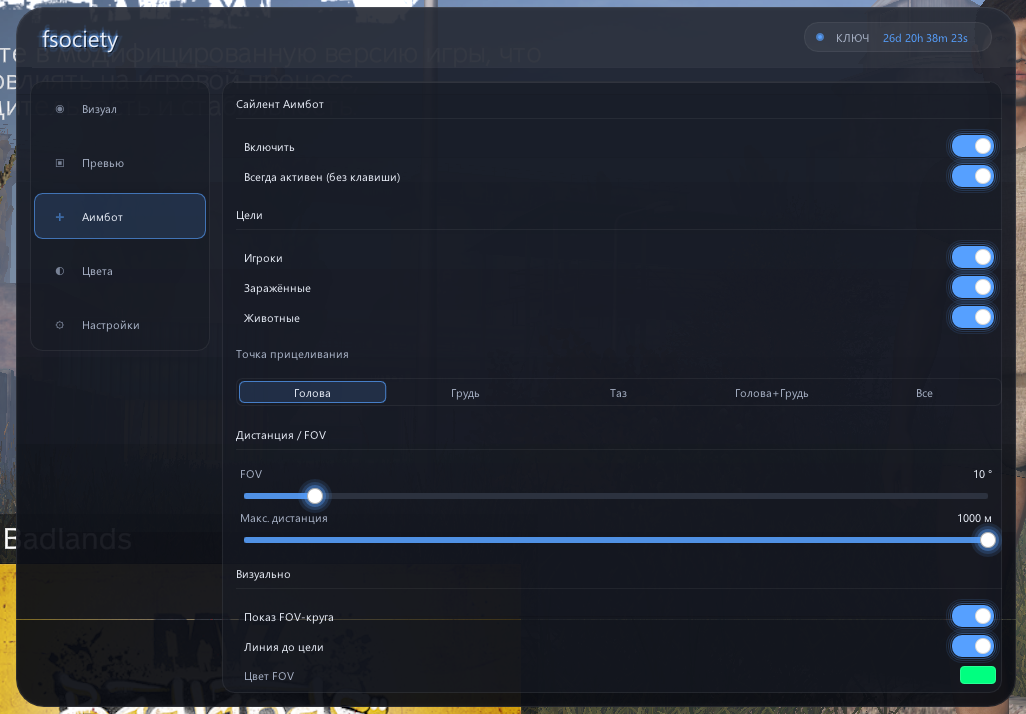
Task: Click the fsociety title text
Action: 80,39
